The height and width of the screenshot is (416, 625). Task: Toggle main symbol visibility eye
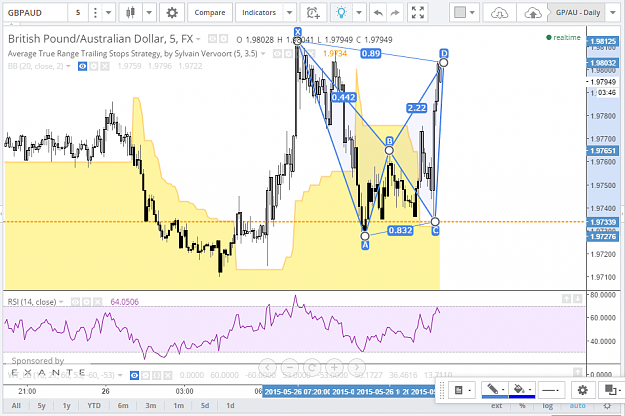(x=212, y=39)
